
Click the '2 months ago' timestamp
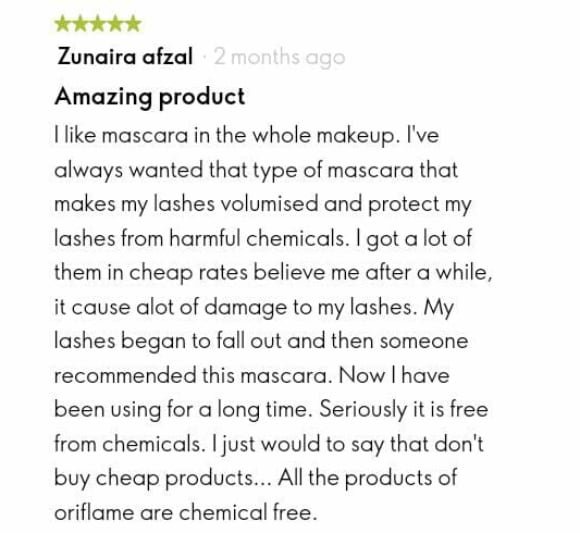[x=279, y=58]
